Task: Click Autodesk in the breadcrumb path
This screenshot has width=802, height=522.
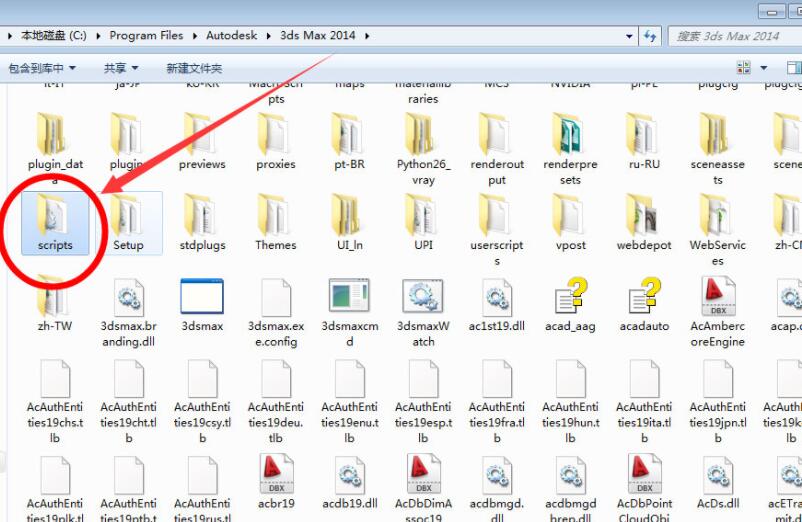Action: [x=231, y=35]
